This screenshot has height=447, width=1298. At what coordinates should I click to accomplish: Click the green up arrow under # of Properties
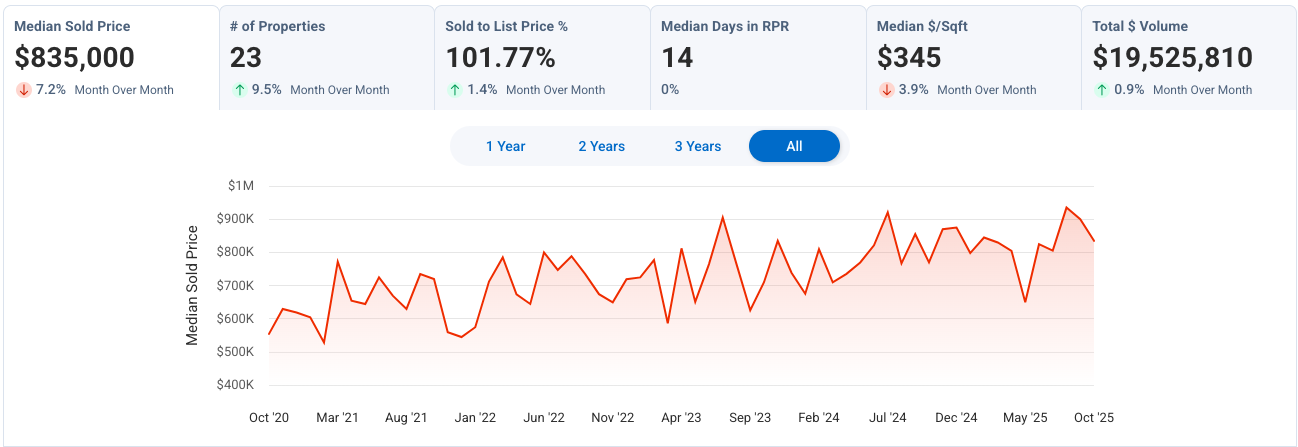239,89
